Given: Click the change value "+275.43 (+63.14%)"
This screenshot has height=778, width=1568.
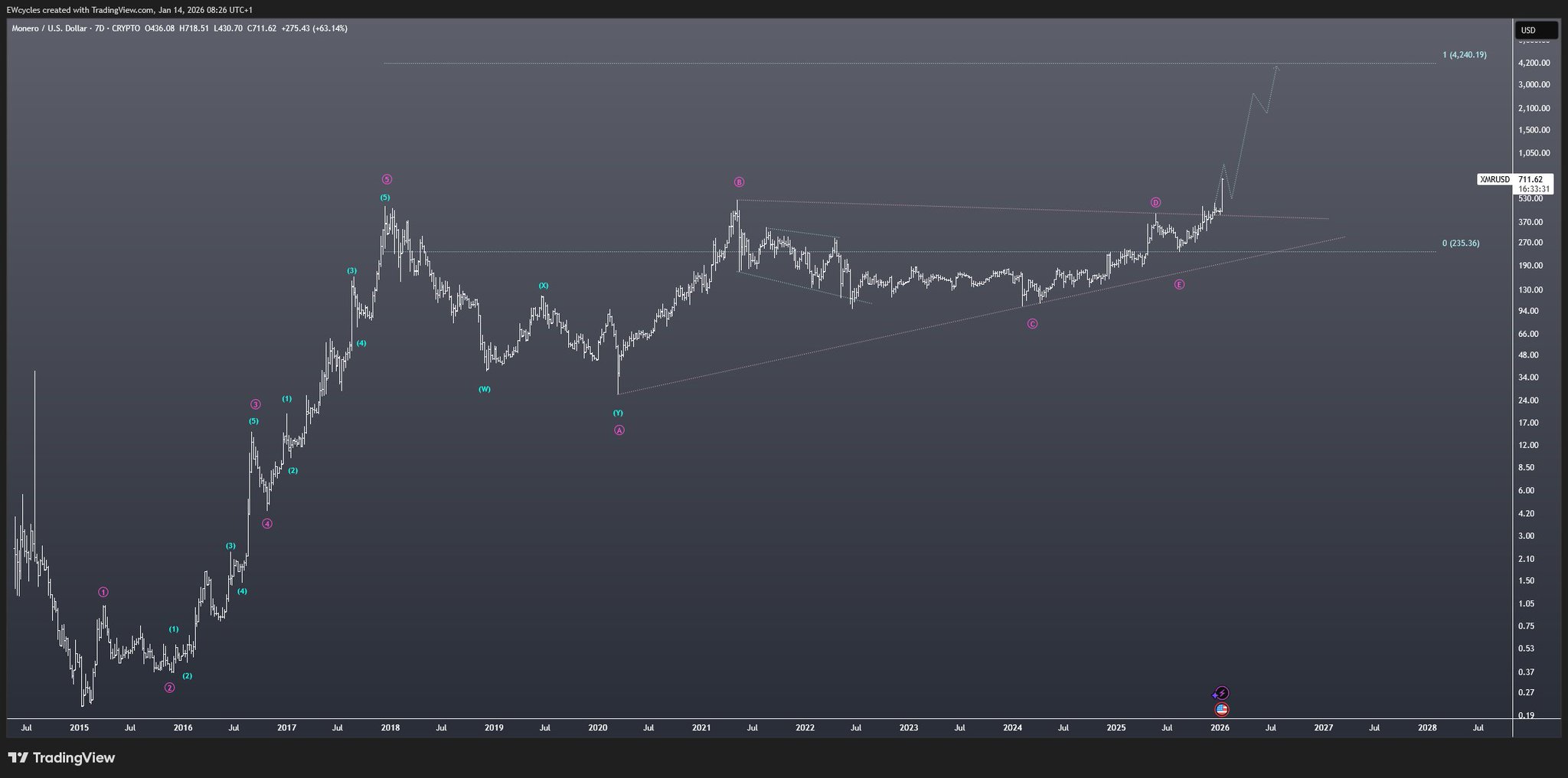Looking at the screenshot, I should tap(315, 28).
